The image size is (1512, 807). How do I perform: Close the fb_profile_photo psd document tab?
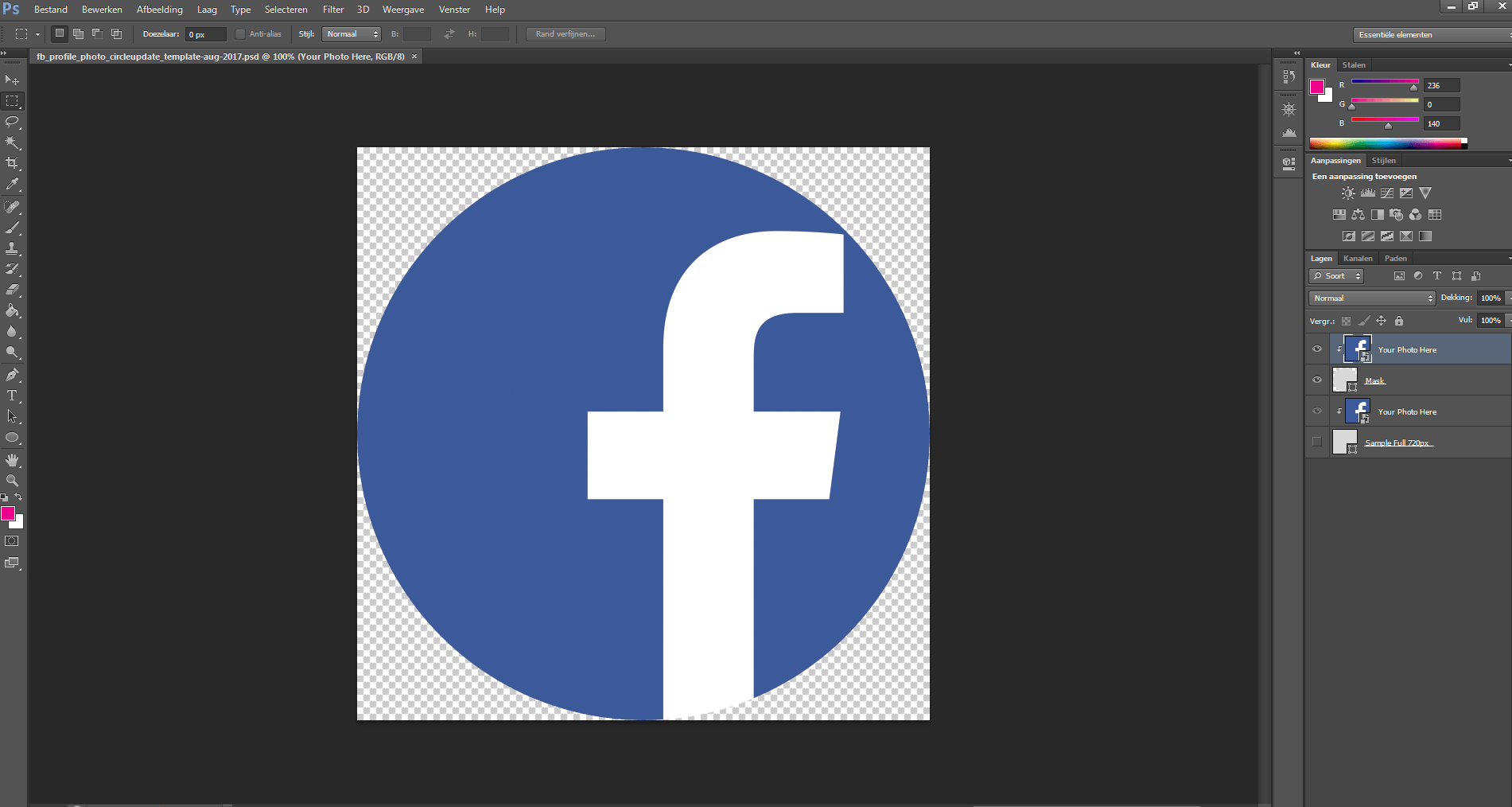[x=414, y=57]
